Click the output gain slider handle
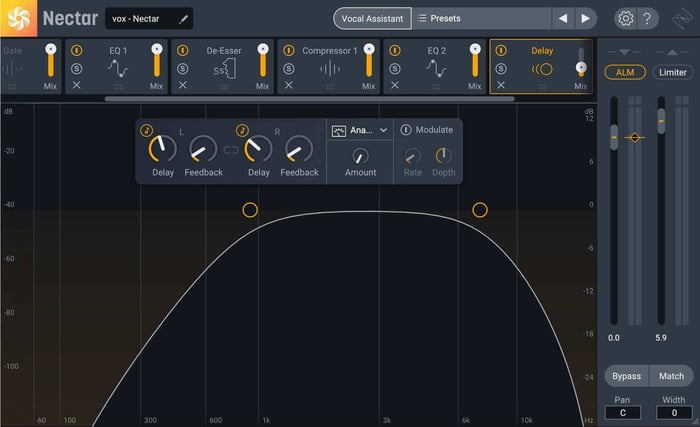Screen dimensions: 700x427 click(x=661, y=121)
